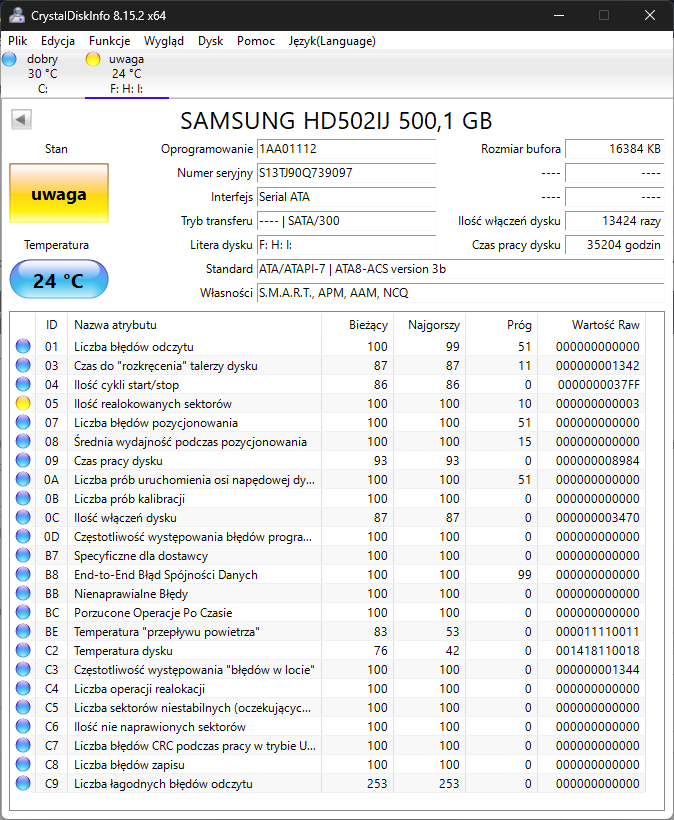Image resolution: width=674 pixels, height=820 pixels.
Task: Click the yellow status icon for Reallocated Sectors row 05
Action: pyautogui.click(x=23, y=403)
